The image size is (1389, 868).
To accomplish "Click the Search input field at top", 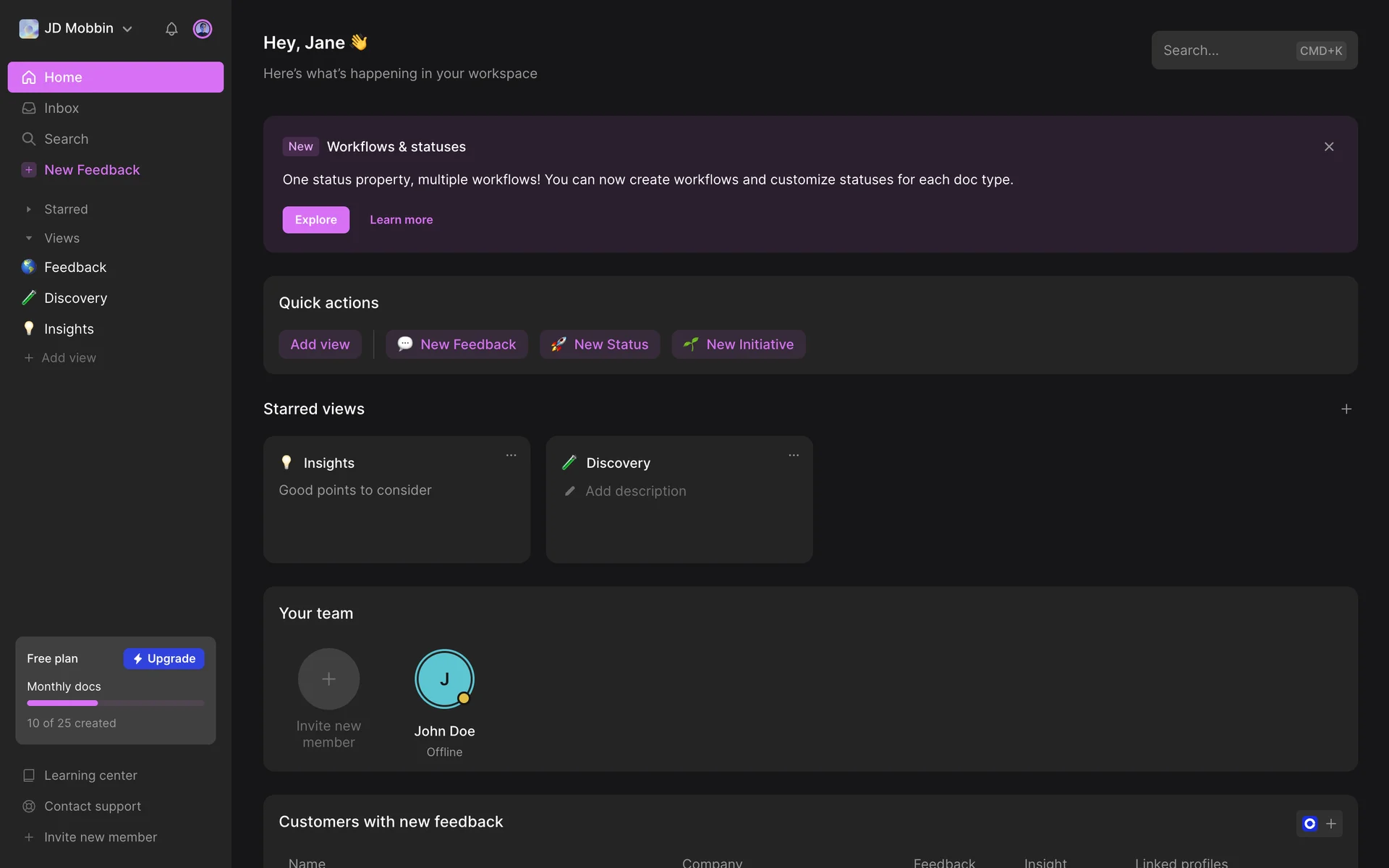I will click(1223, 51).
